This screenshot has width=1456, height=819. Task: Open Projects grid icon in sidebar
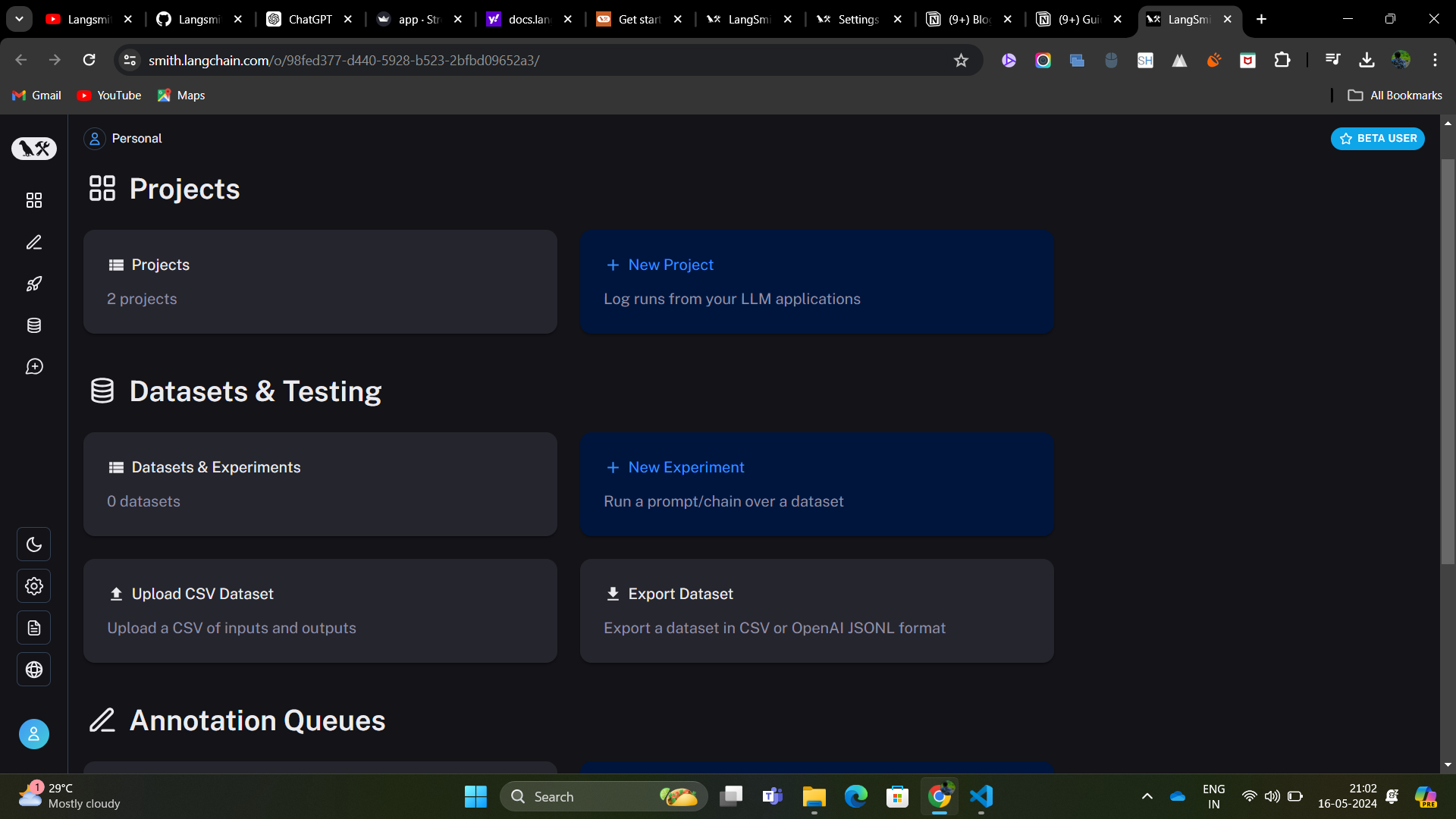(x=34, y=200)
